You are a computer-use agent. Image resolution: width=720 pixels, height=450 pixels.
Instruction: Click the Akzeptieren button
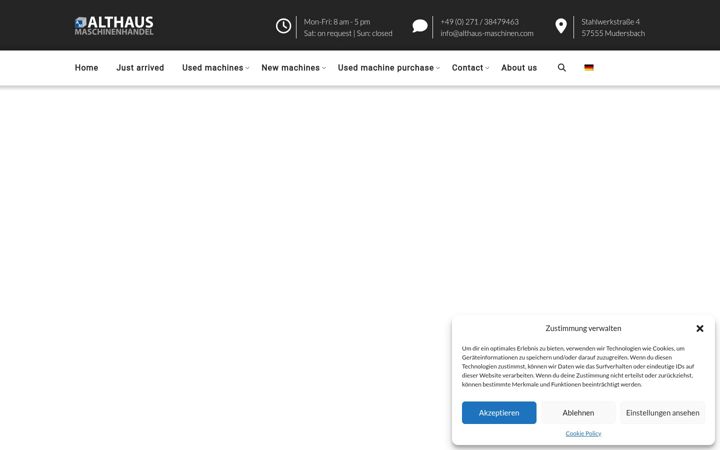pyautogui.click(x=499, y=412)
